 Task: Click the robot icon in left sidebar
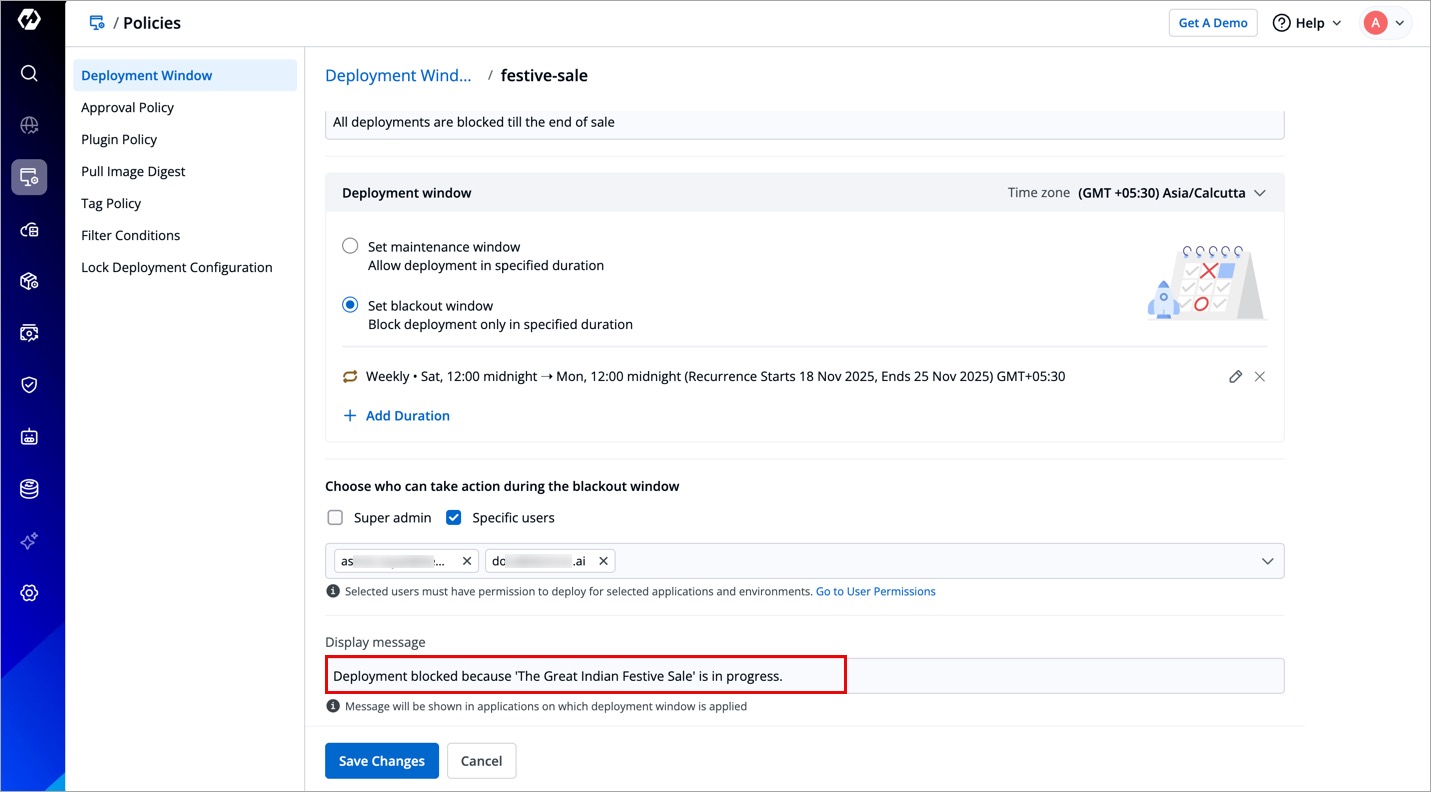(x=29, y=437)
